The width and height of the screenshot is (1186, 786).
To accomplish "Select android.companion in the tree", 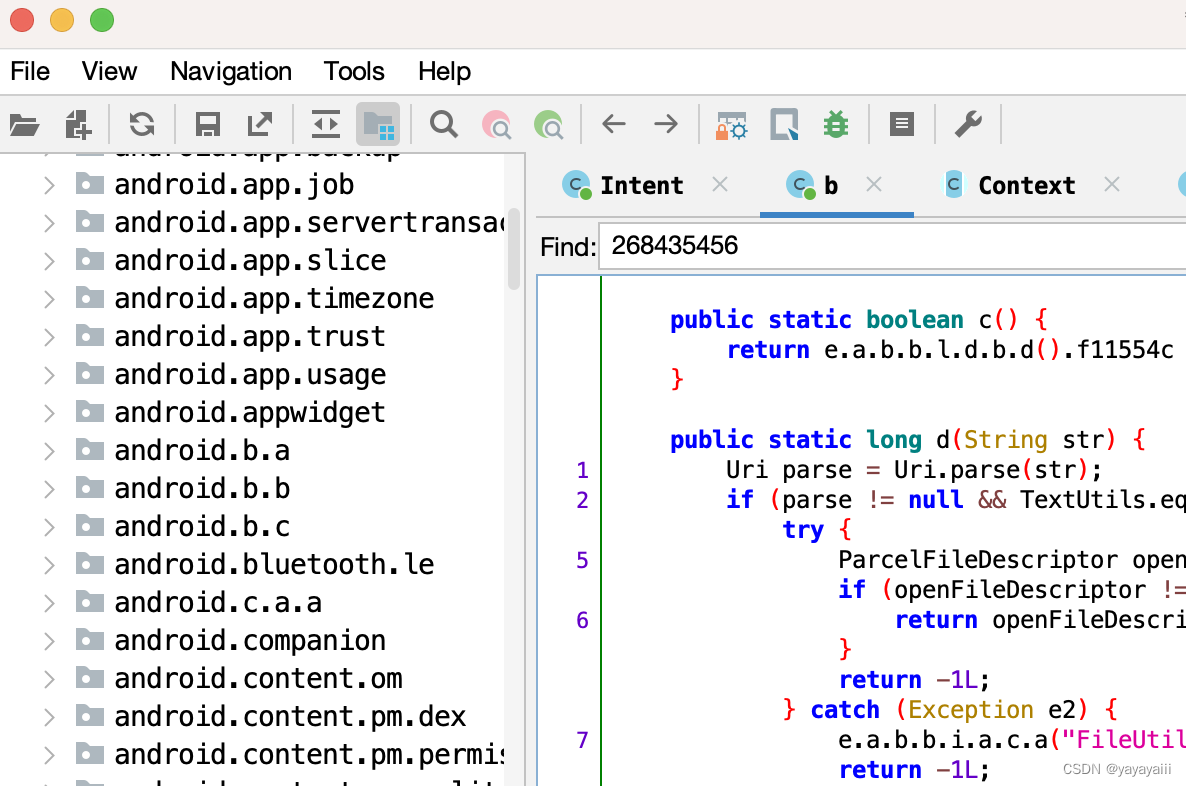I will [250, 641].
